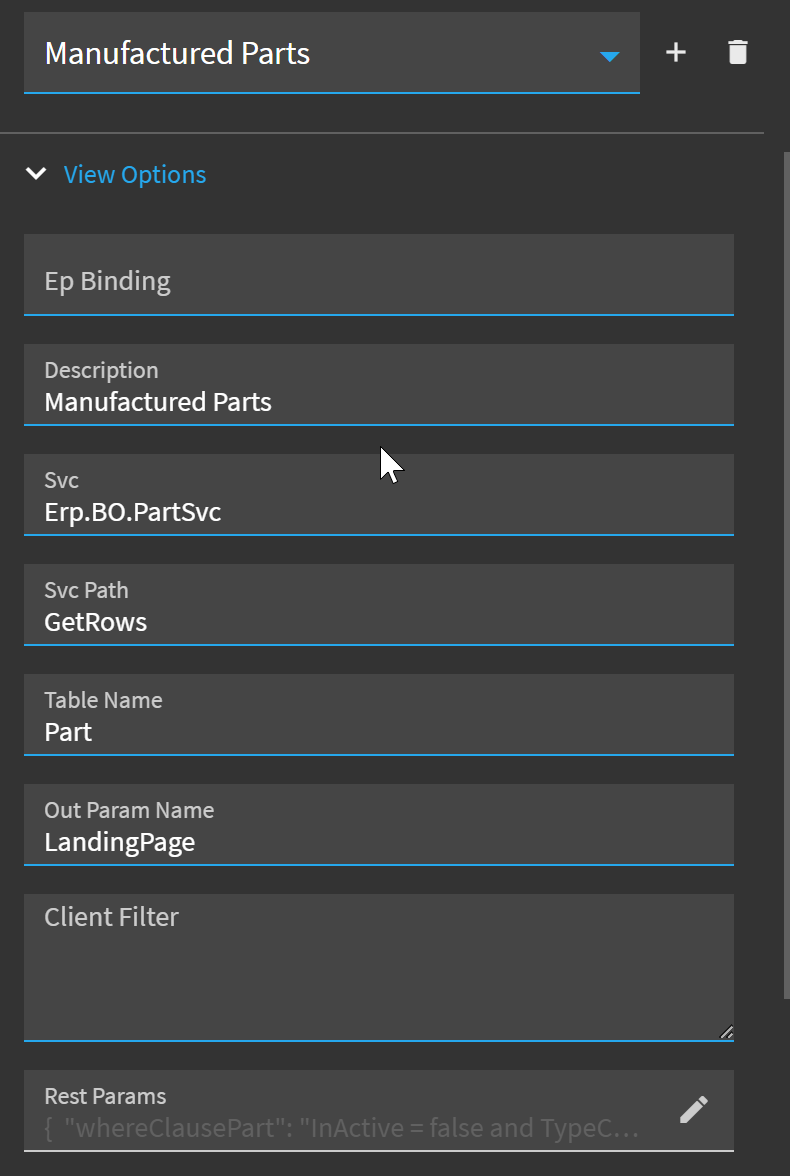Click inside the Client Filter text area
The image size is (790, 1176).
(379, 968)
